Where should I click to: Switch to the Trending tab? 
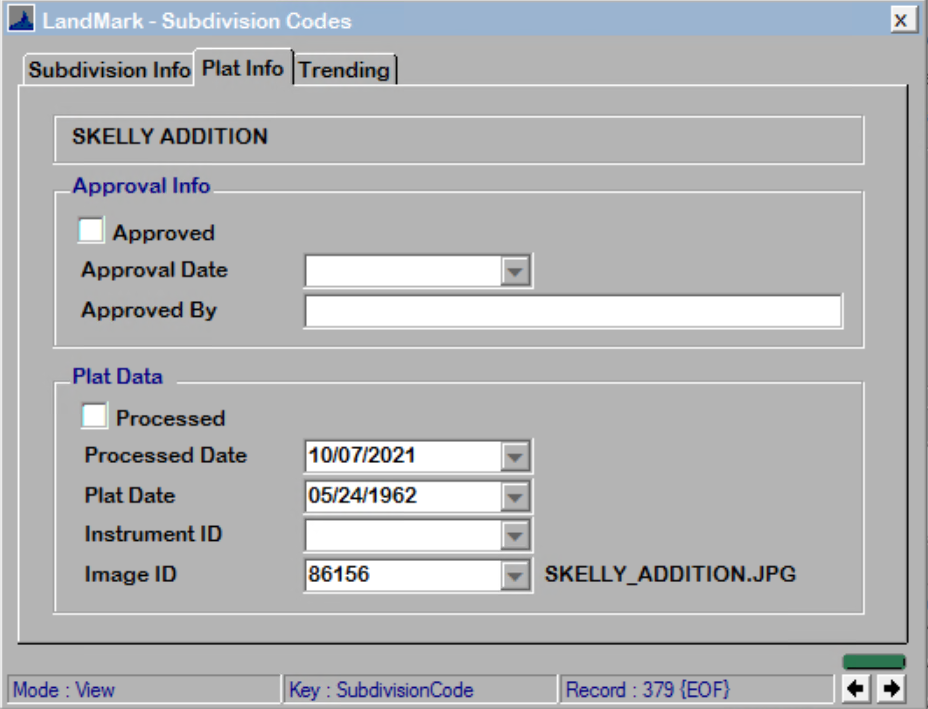click(x=344, y=70)
